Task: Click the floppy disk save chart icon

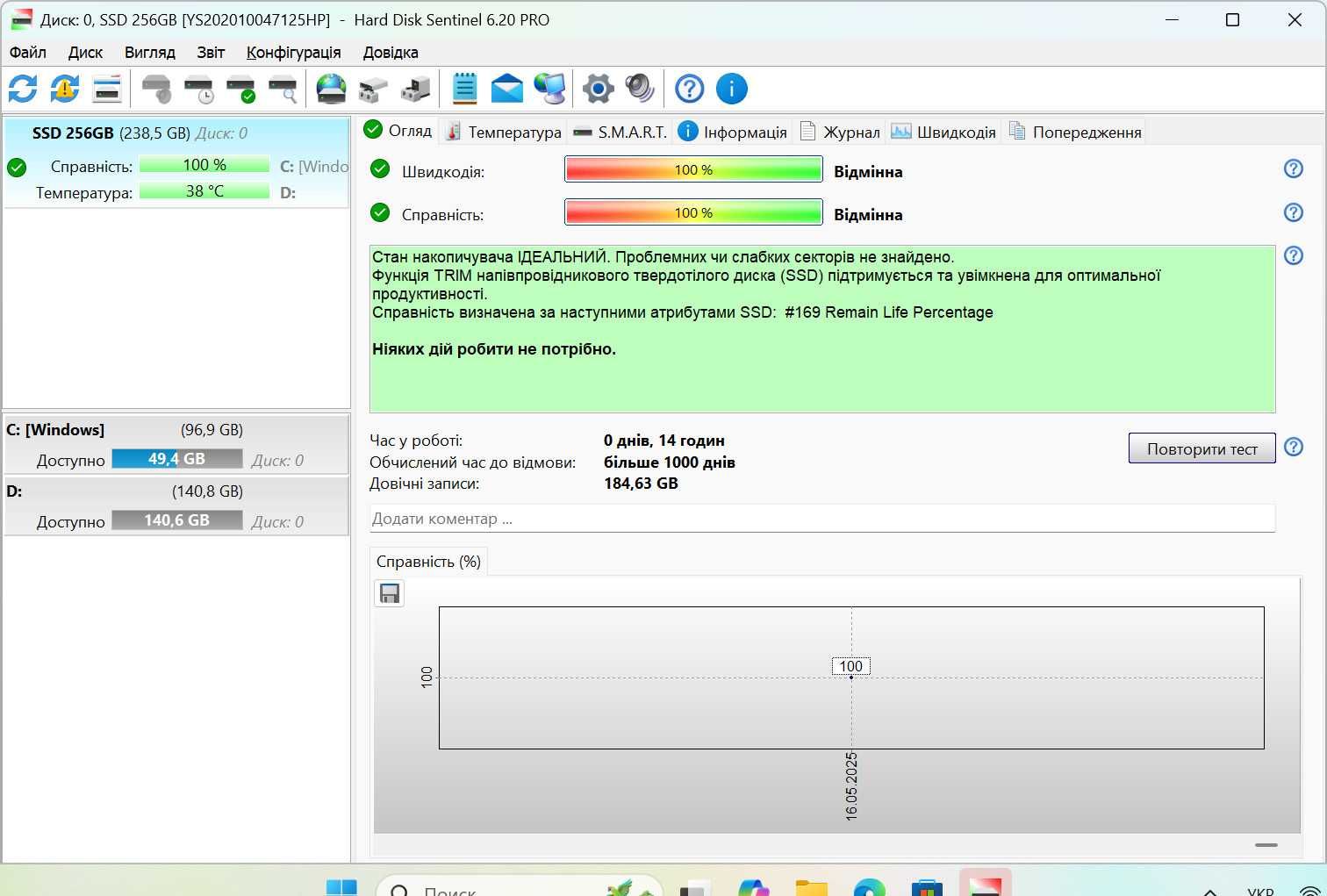Action: (389, 593)
